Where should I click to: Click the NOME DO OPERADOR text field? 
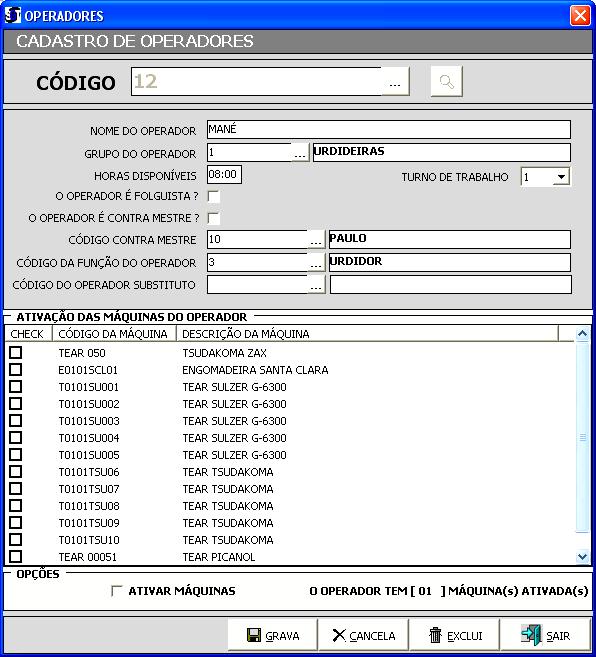pyautogui.click(x=389, y=129)
